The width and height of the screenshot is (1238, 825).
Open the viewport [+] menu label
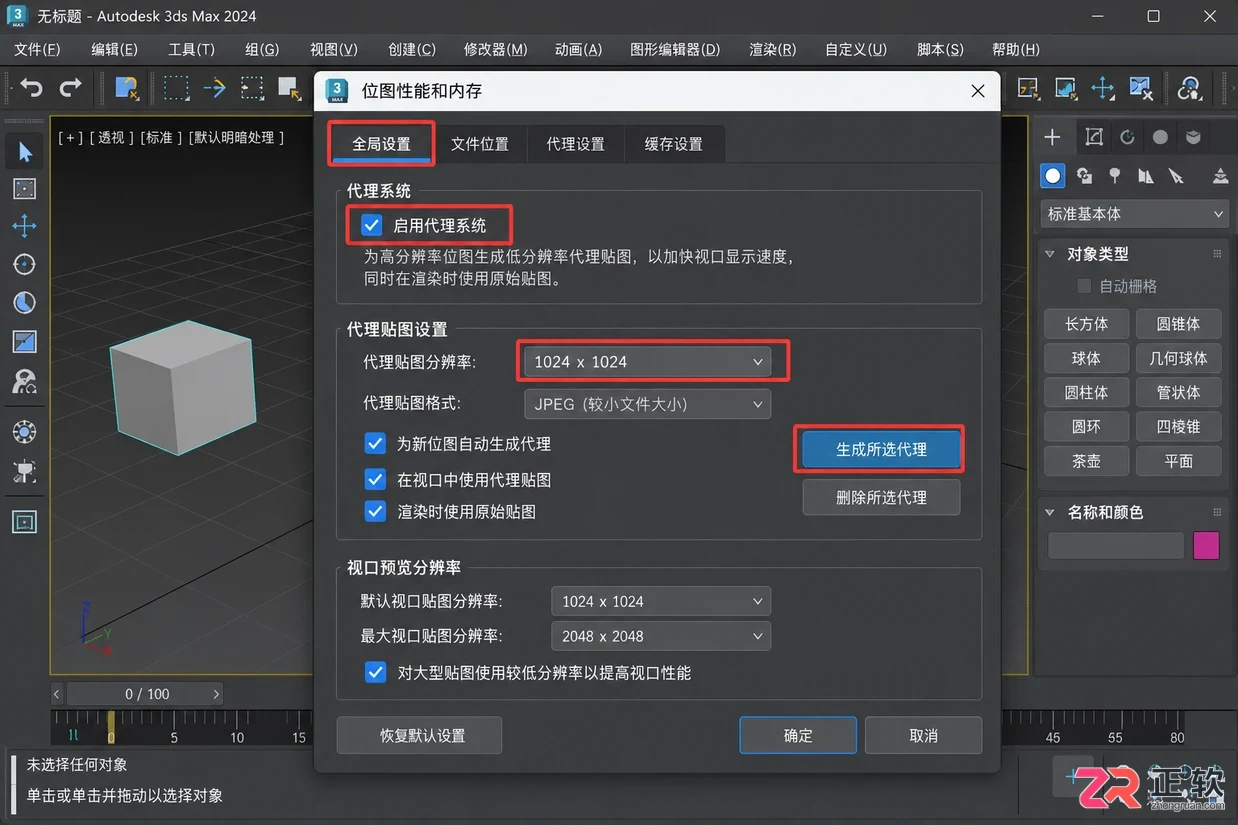(x=70, y=137)
